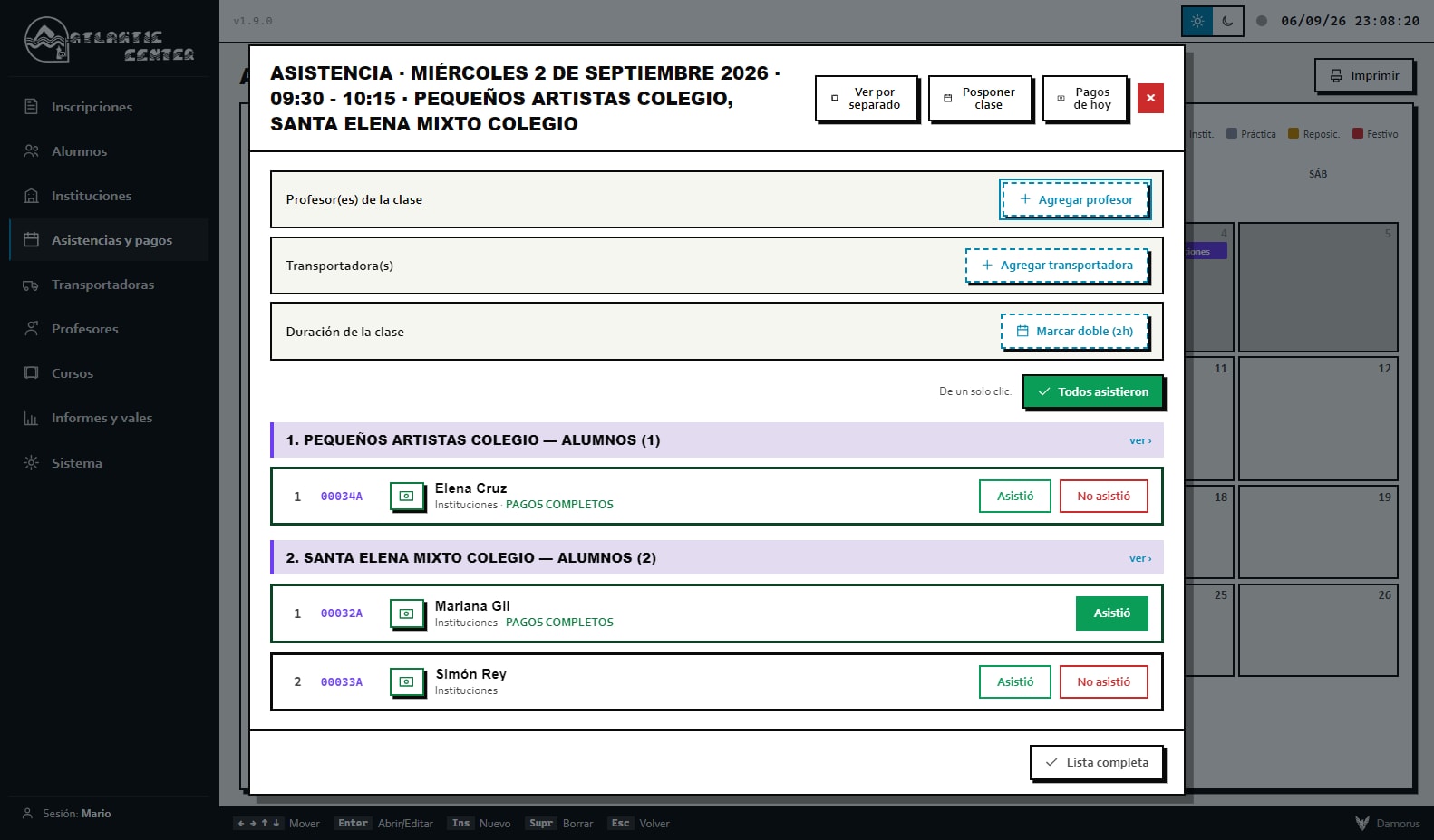1434x840 pixels.
Task: Mark Simón Rey as No asistió
Action: (x=1104, y=681)
